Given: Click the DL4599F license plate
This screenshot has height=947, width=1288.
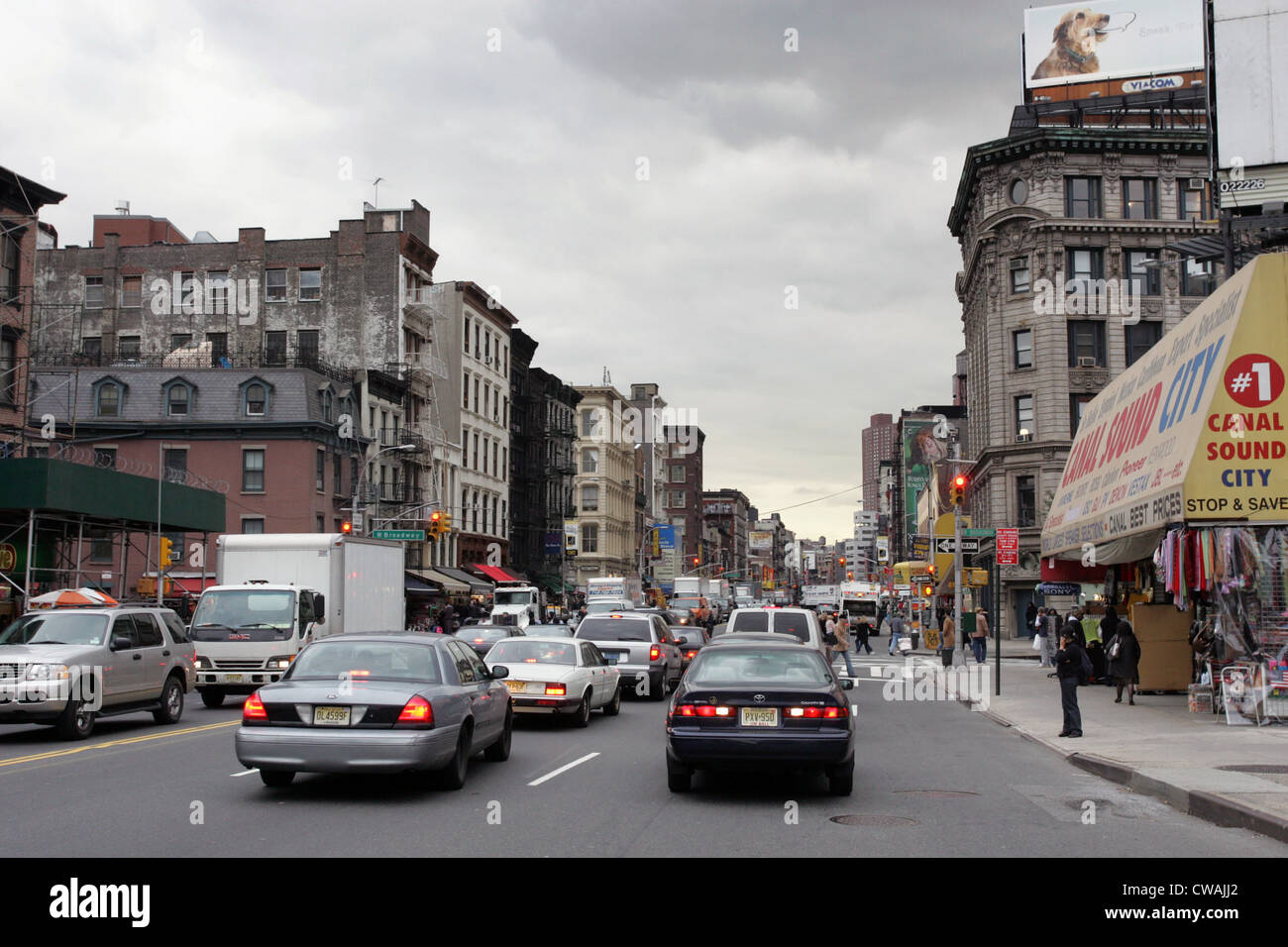Looking at the screenshot, I should pos(331,714).
